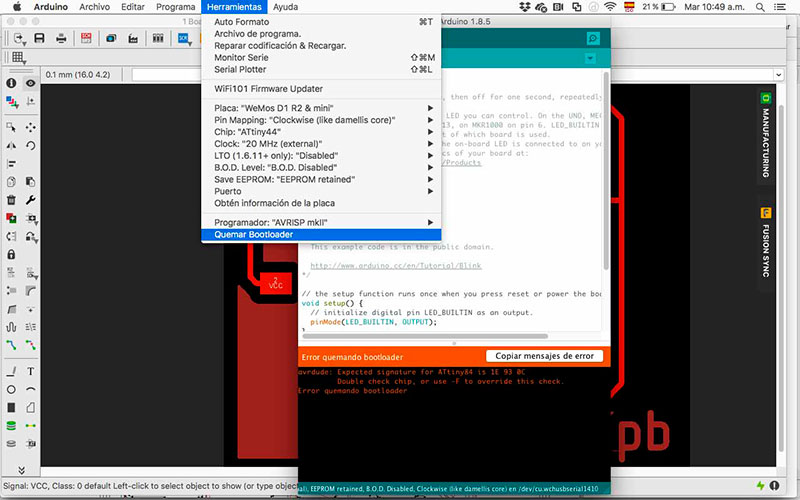Select the Ripup tool in Eagle
The image size is (800, 500).
pos(31,345)
